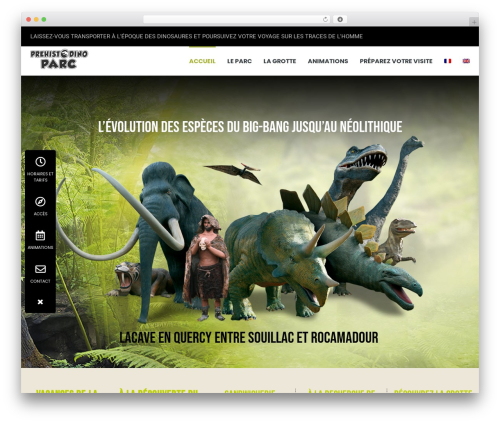Open the Animations top menu item
The height and width of the screenshot is (423, 500).
(x=328, y=61)
